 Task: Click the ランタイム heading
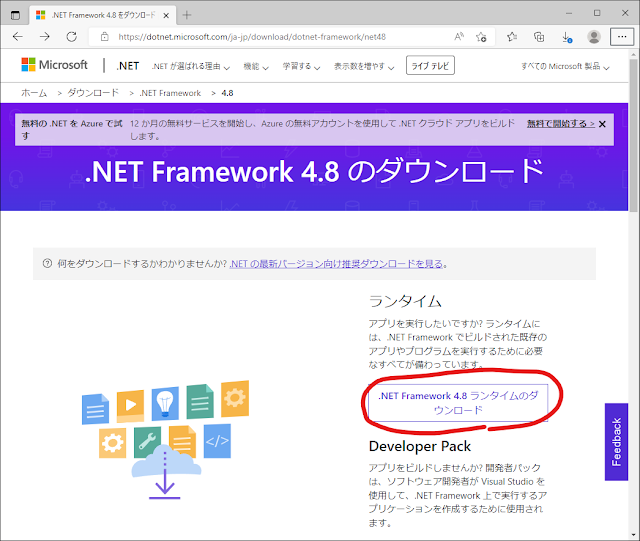405,301
